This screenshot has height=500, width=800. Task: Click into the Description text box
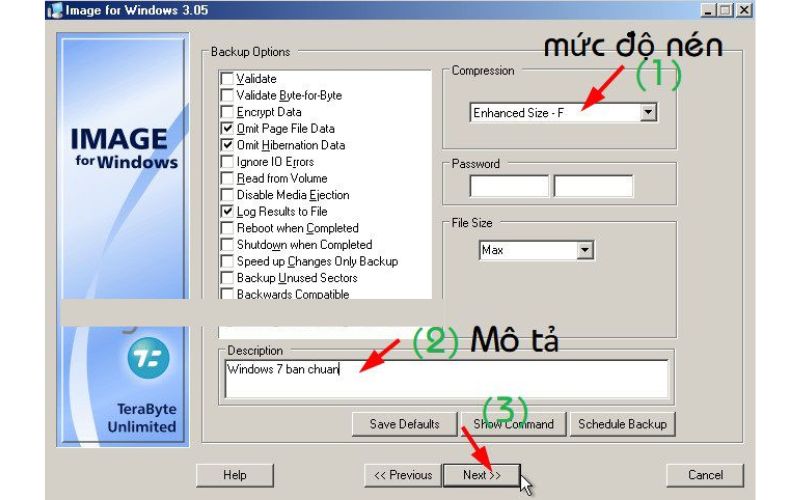(x=446, y=379)
